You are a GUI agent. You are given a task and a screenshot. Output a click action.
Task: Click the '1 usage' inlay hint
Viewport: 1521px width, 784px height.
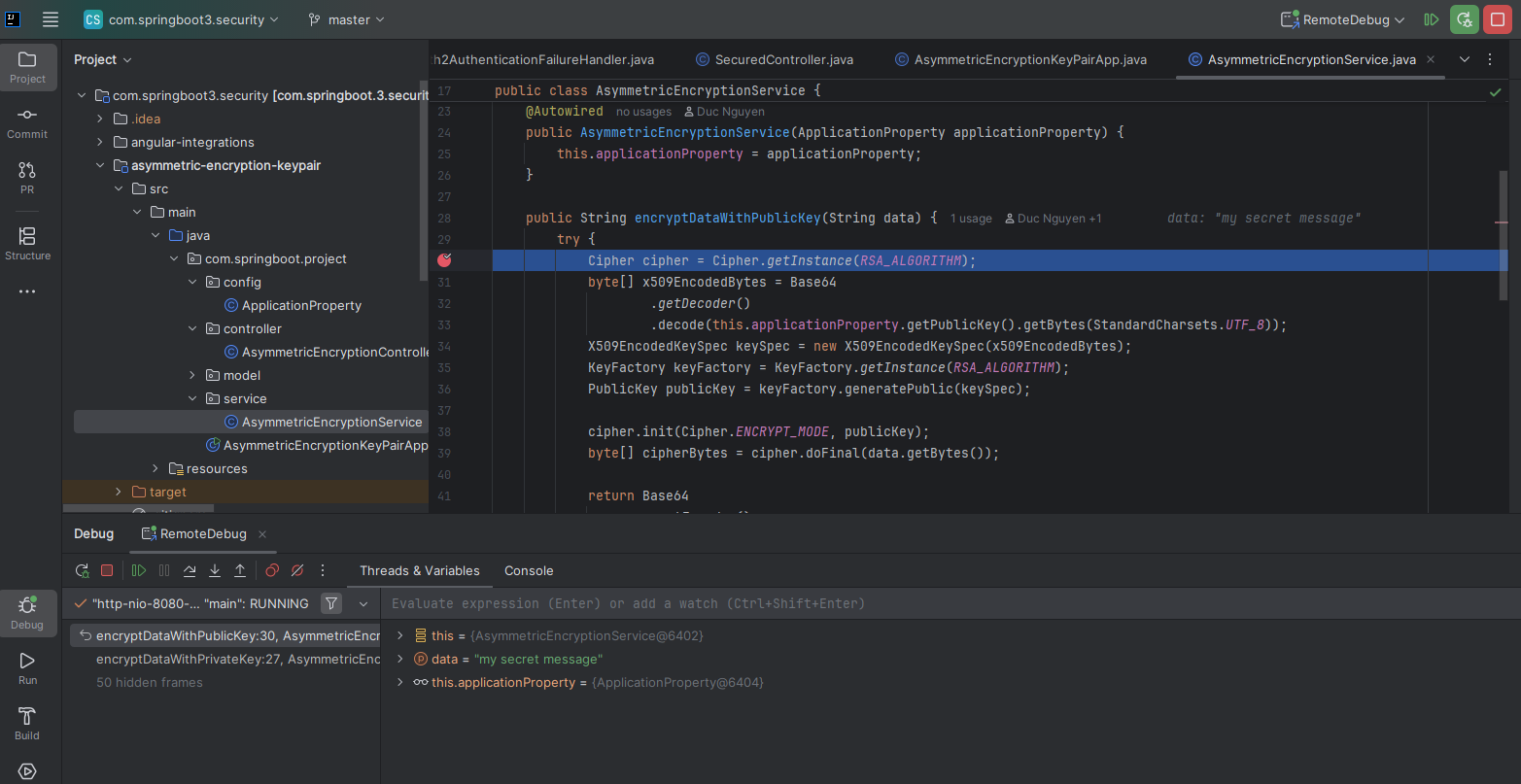point(971,219)
